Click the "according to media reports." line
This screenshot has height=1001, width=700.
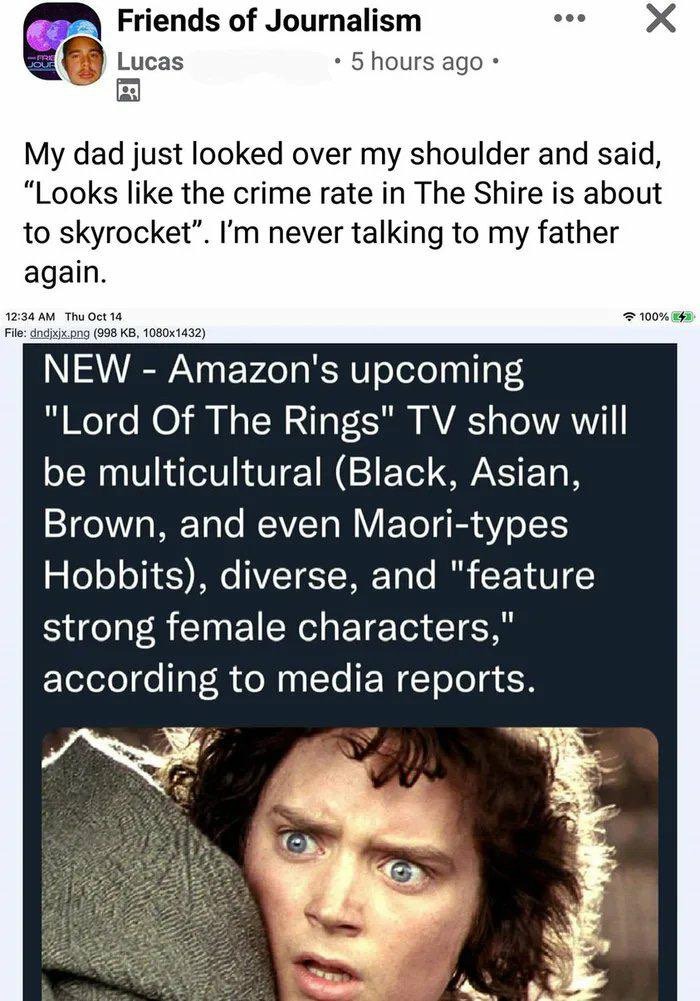click(288, 679)
